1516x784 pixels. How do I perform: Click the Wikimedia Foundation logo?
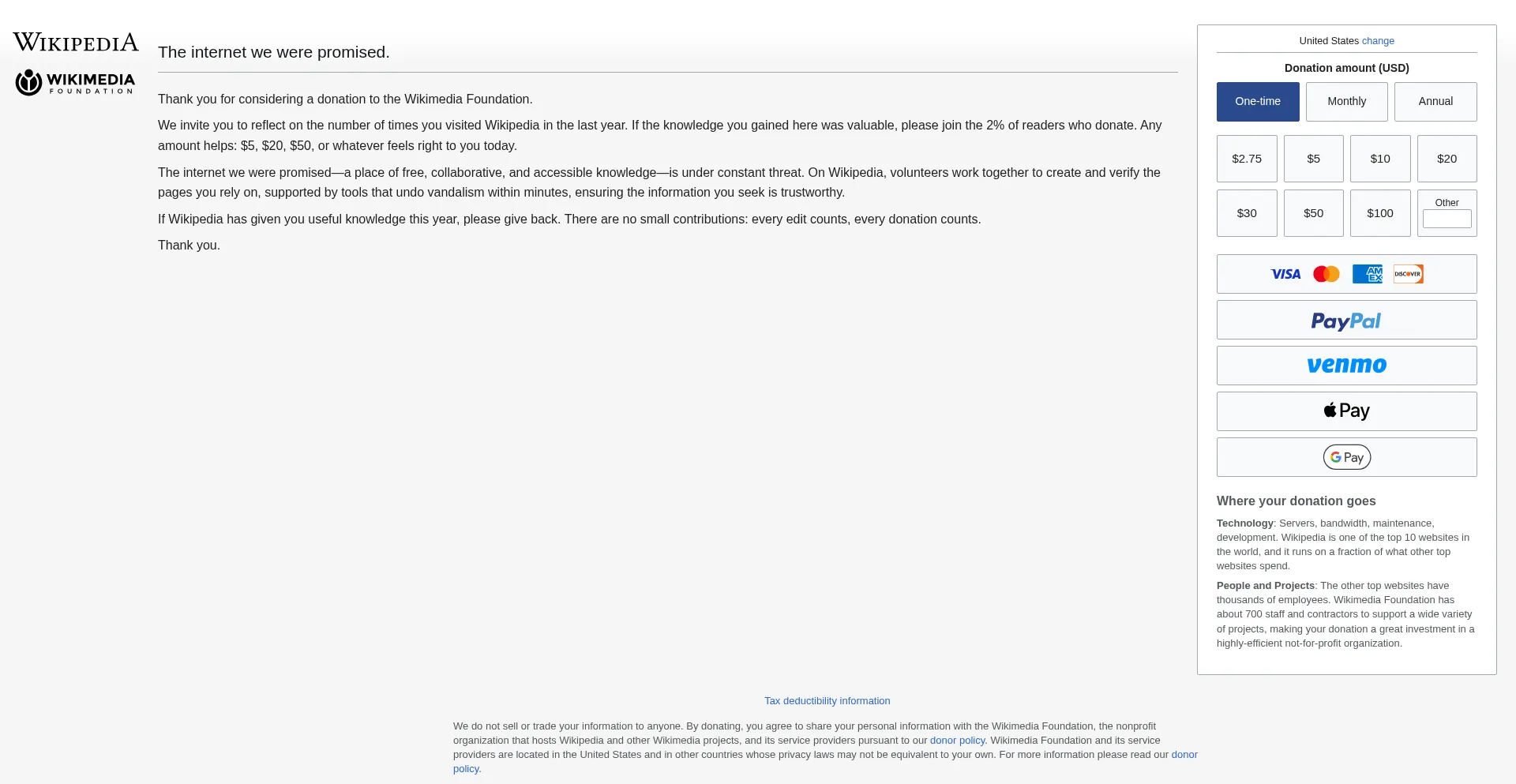[75, 82]
